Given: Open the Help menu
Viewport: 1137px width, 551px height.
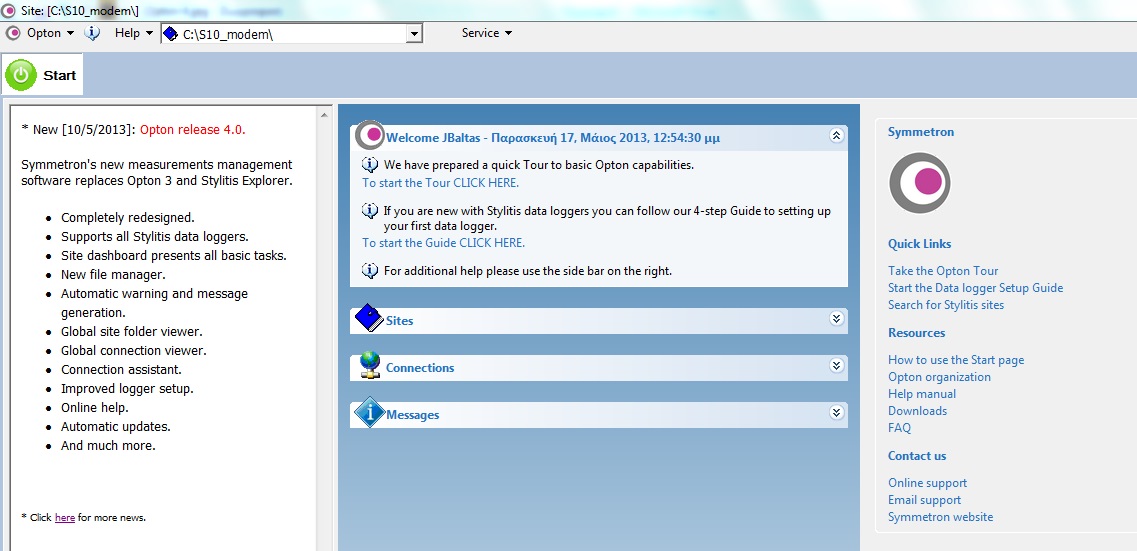Looking at the screenshot, I should tap(133, 33).
